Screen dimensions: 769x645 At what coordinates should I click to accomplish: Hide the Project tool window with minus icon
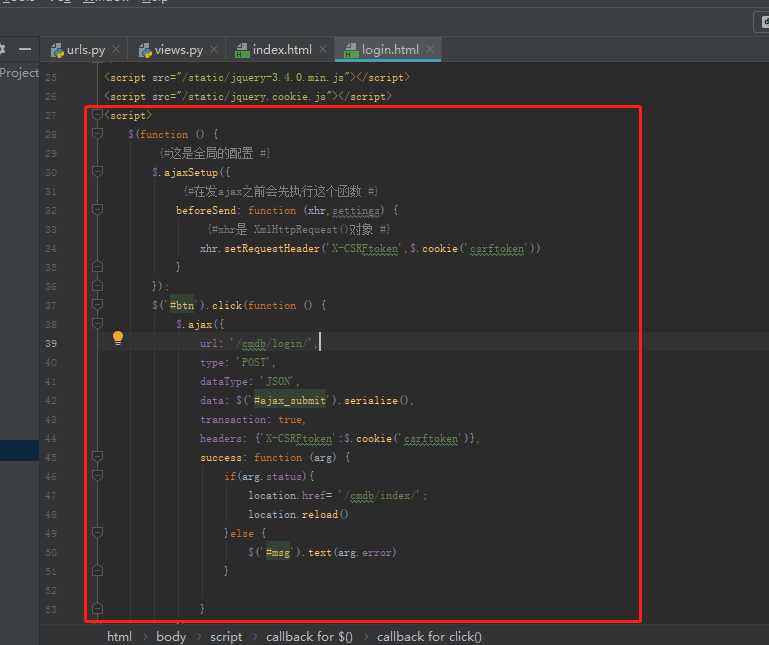click(25, 49)
